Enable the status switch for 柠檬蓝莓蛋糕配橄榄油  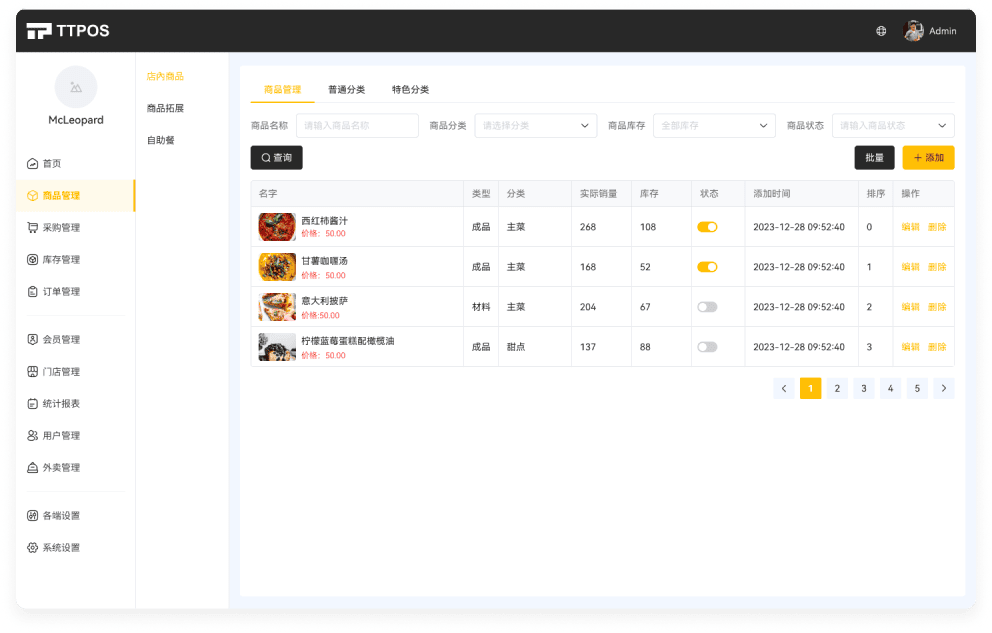(x=707, y=347)
